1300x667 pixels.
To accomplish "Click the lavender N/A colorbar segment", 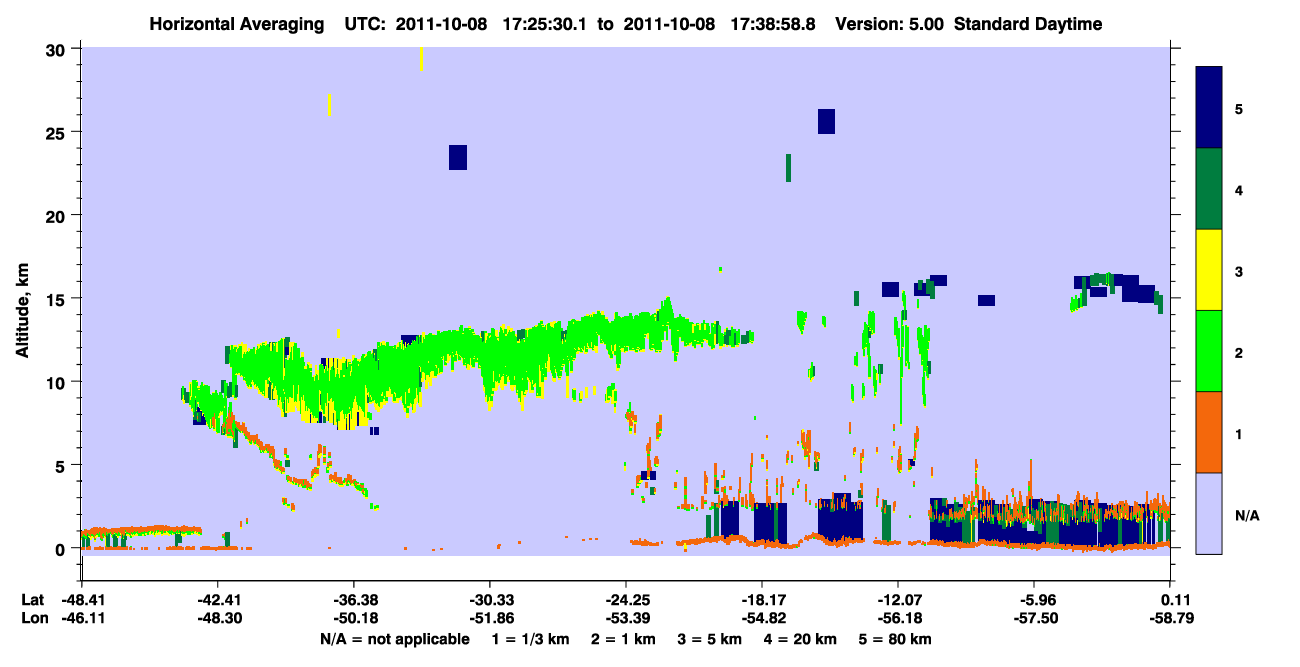I will (x=1209, y=513).
